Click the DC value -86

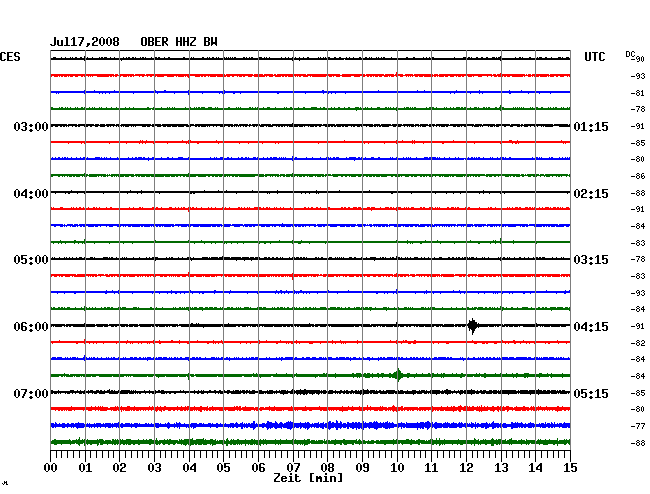click(638, 176)
